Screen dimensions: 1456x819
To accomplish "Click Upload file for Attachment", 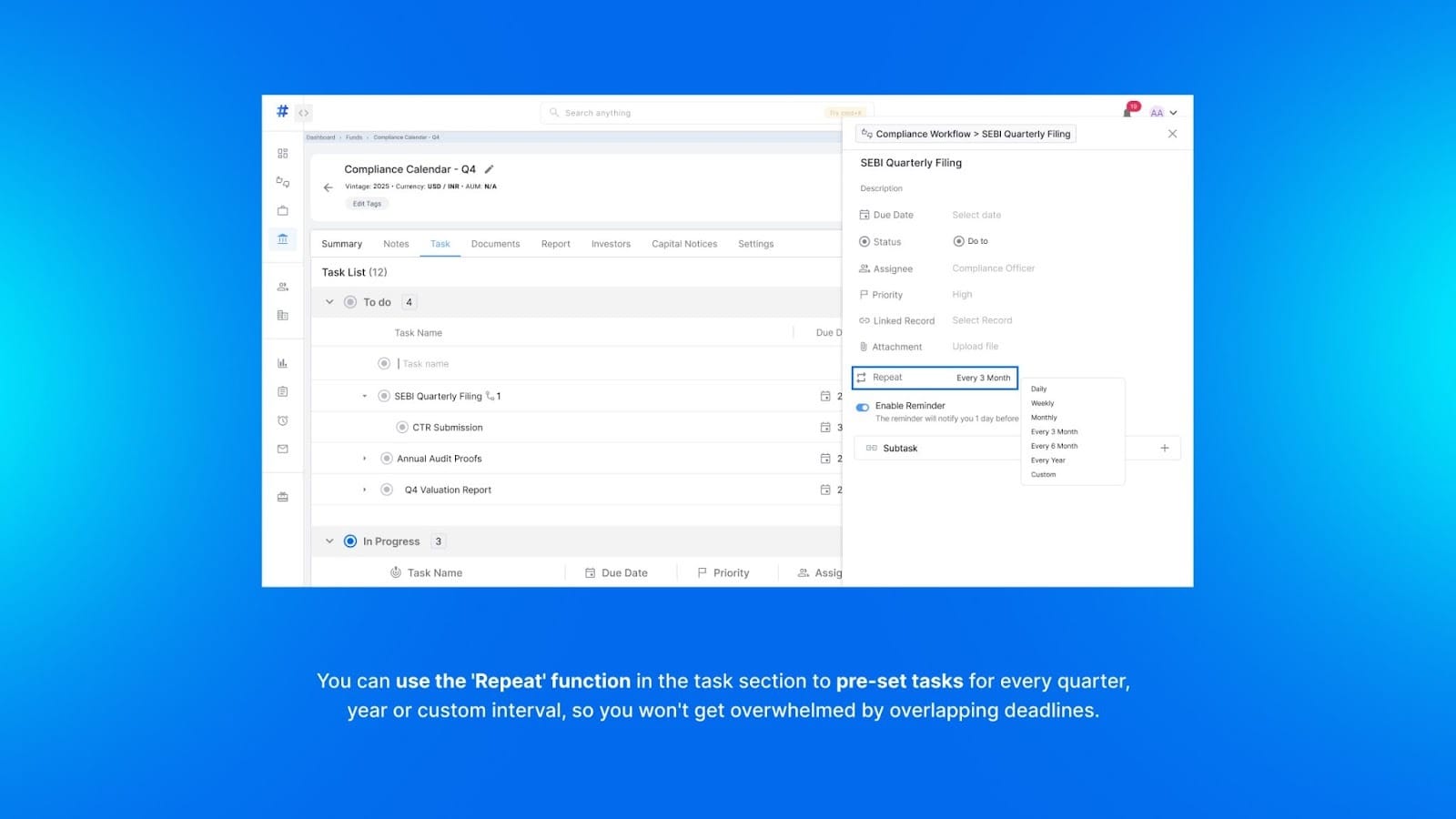I will 975,347.
